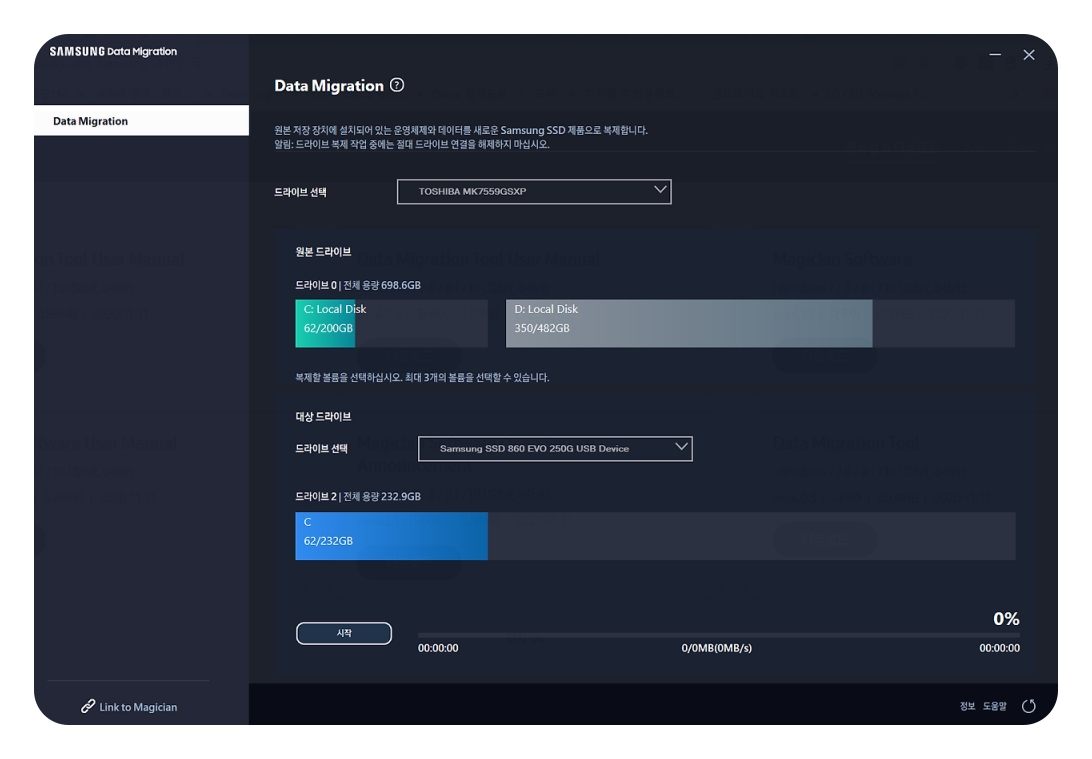Image resolution: width=1092 pixels, height=759 pixels.
Task: Close the Data Migration window
Action: 1029,54
